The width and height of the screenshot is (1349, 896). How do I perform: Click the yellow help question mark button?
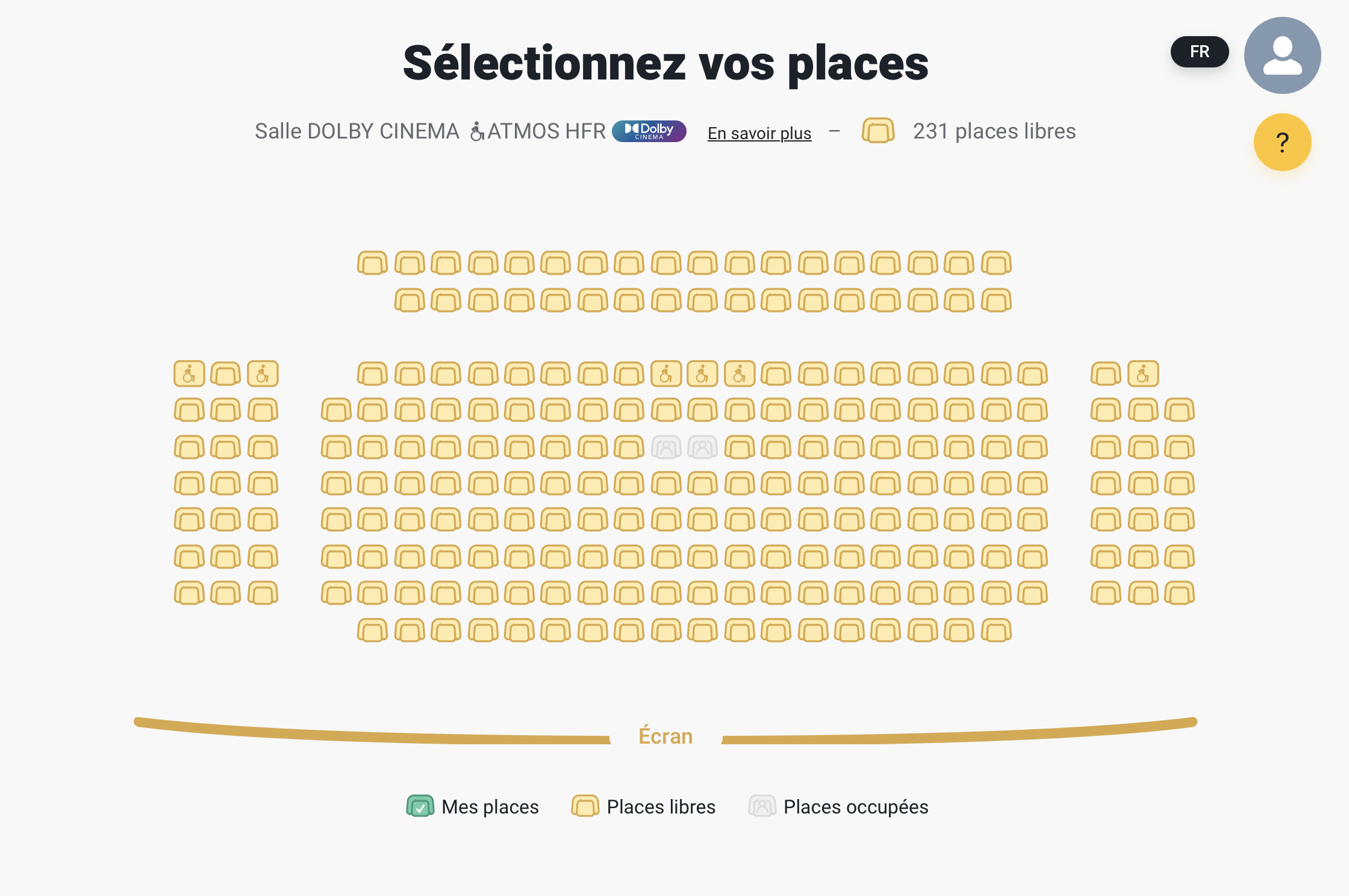coord(1282,142)
